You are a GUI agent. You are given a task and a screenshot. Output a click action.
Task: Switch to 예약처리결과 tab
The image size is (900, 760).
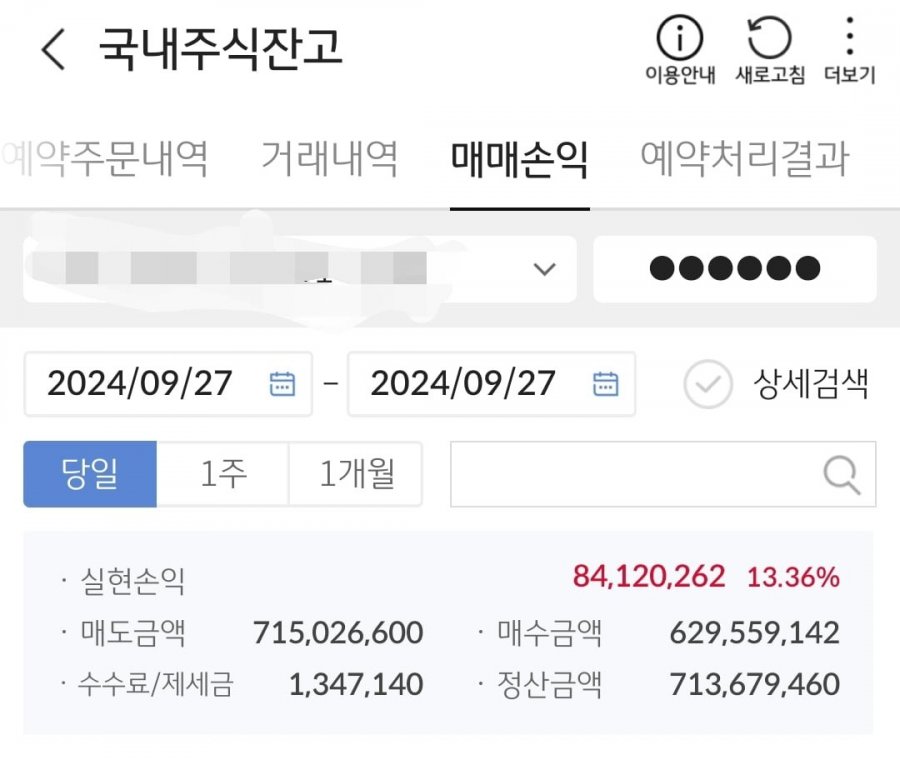[x=744, y=158]
